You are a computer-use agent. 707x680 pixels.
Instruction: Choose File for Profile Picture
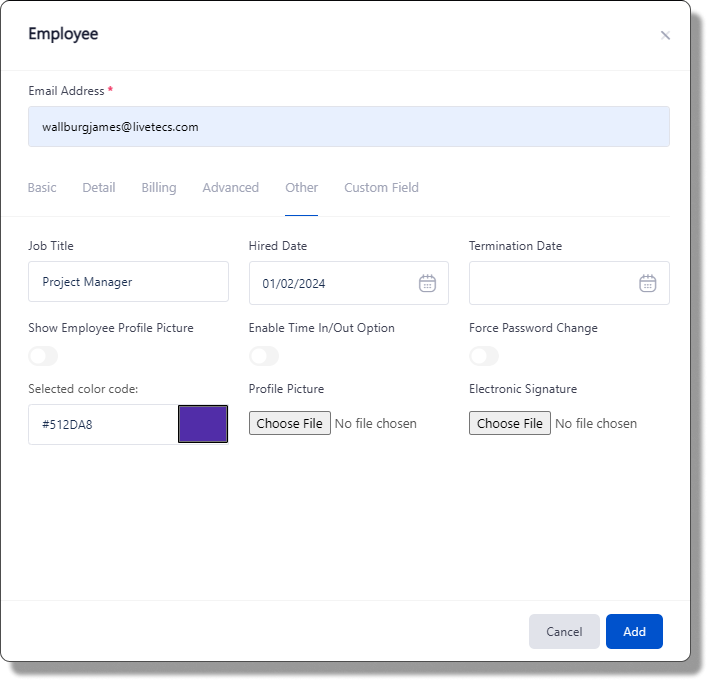(x=289, y=423)
